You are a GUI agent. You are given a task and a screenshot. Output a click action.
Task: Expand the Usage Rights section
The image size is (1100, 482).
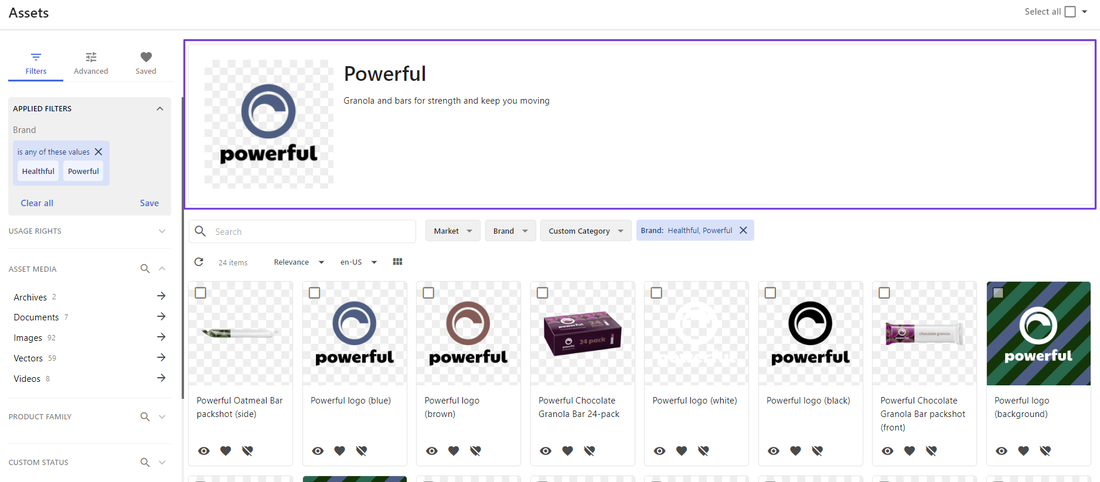(162, 231)
